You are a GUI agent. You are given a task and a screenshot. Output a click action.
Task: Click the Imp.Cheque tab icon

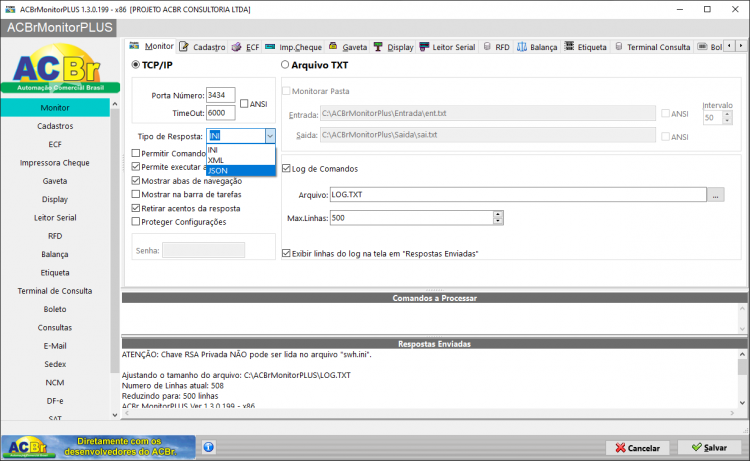(x=270, y=46)
